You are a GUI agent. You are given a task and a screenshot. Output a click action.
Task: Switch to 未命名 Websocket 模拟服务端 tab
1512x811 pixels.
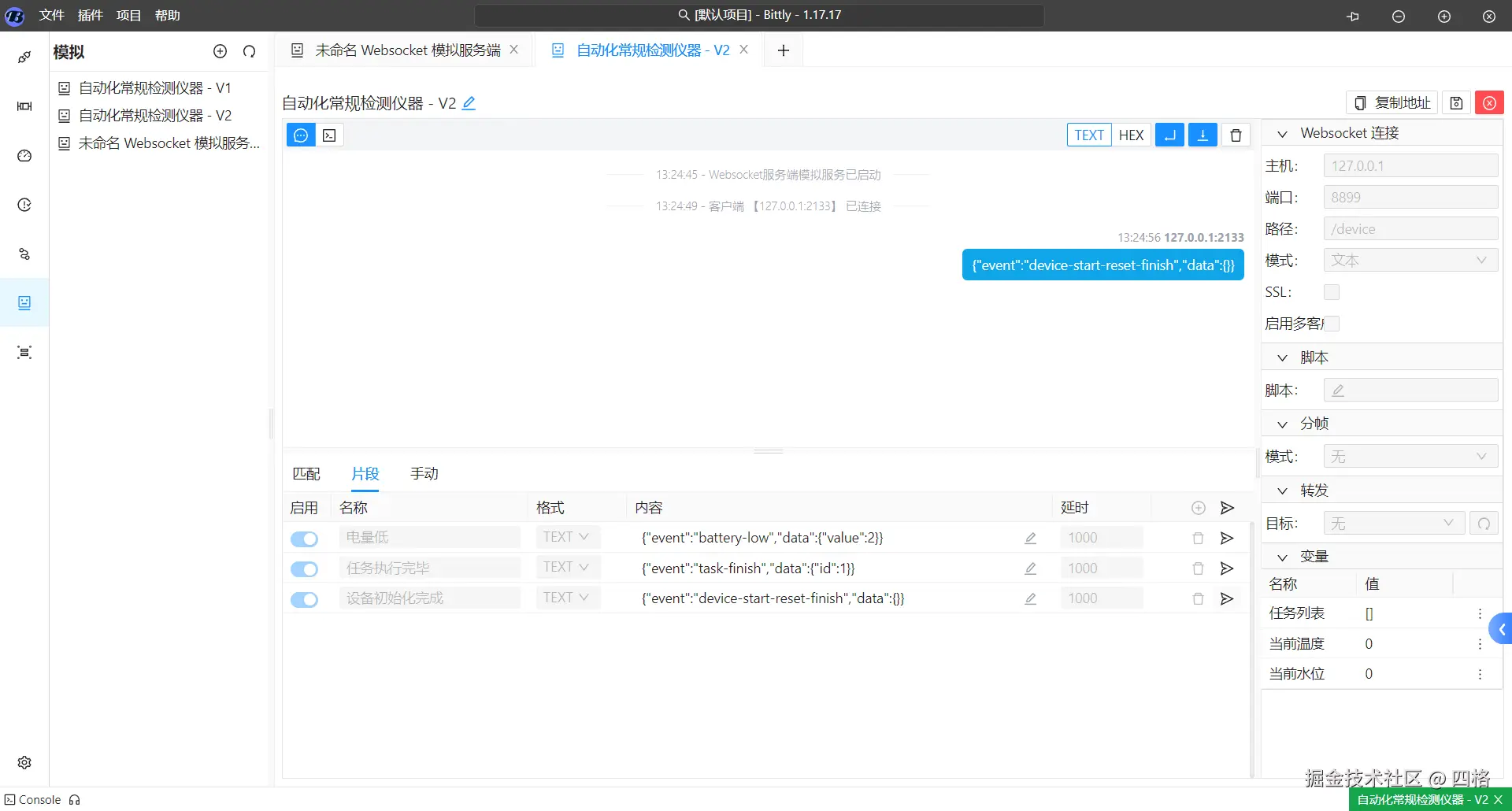(407, 50)
